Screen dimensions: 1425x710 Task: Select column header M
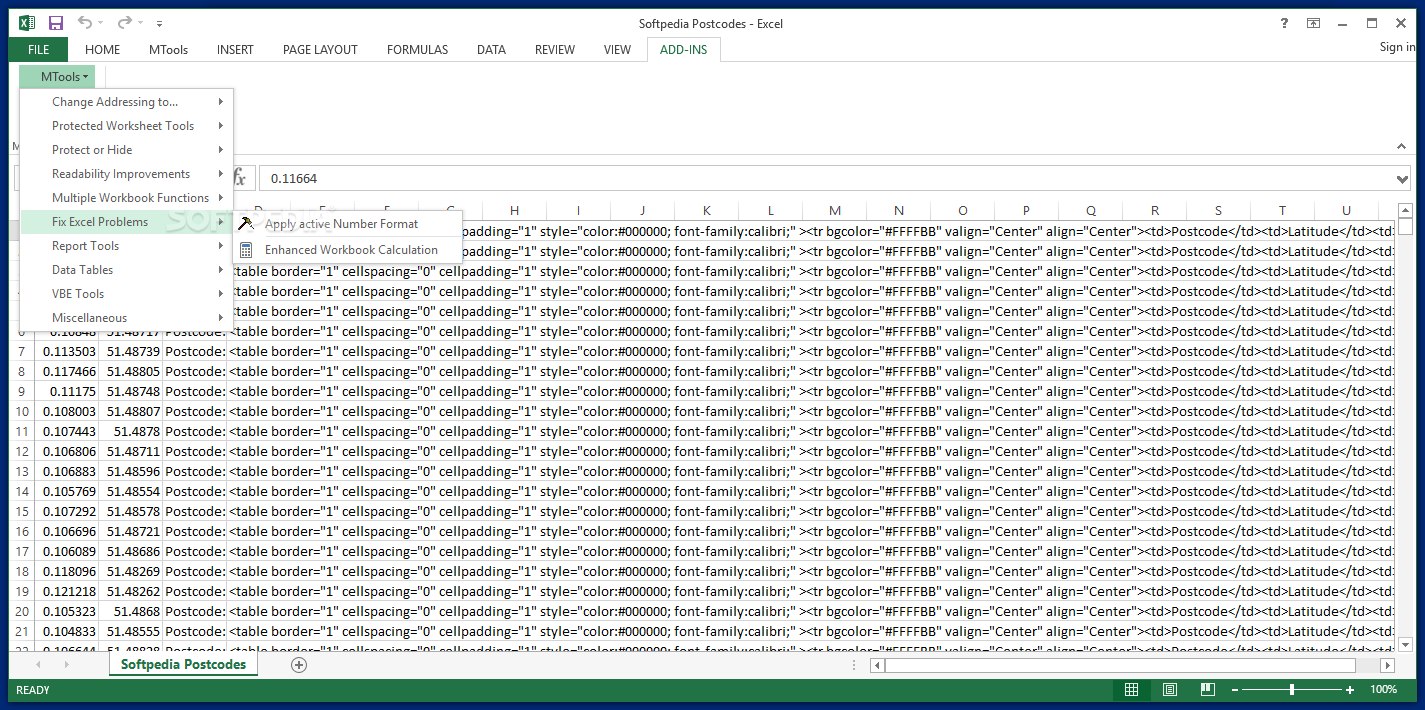[835, 210]
